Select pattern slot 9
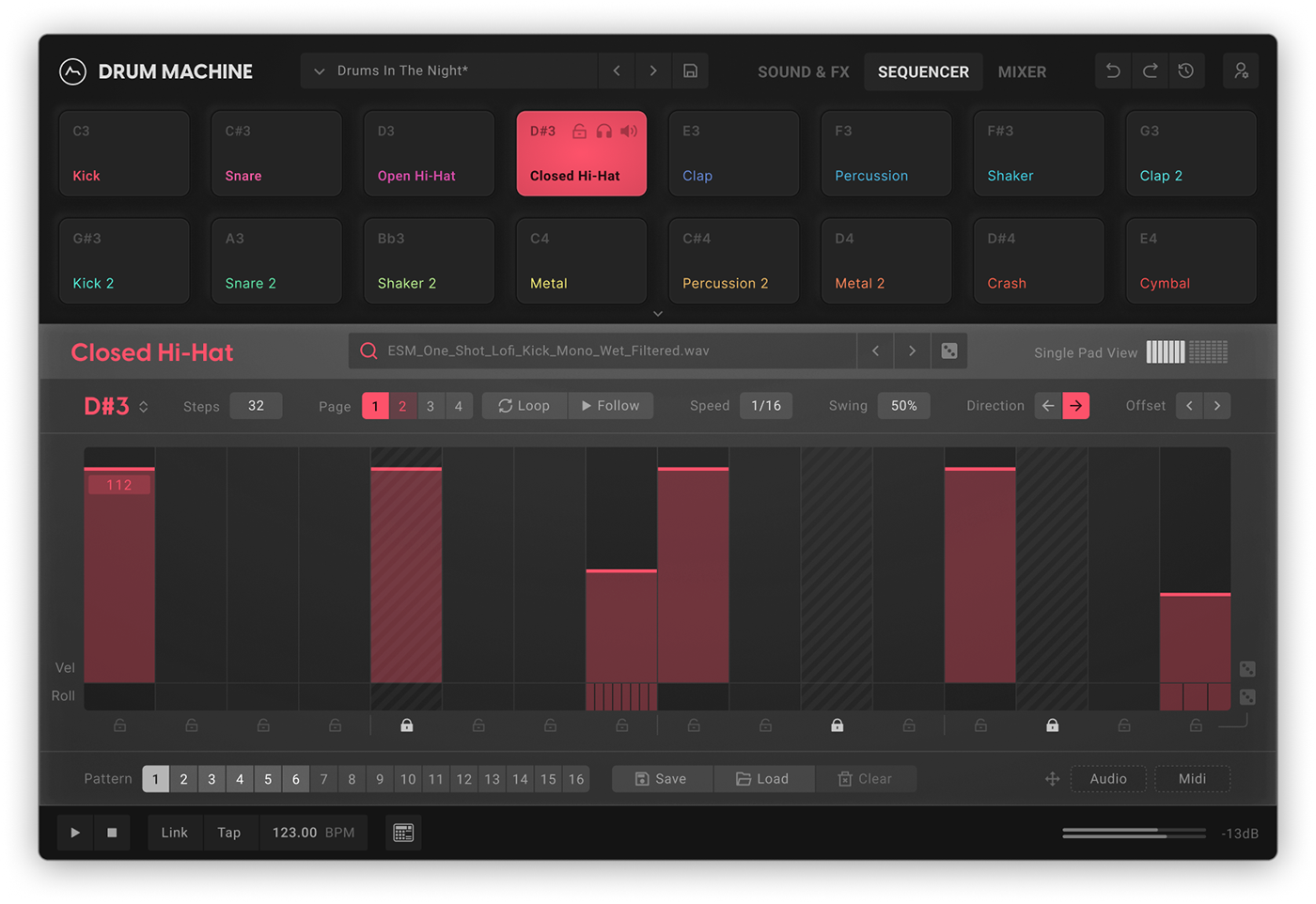This screenshot has width=1316, height=904. (380, 779)
